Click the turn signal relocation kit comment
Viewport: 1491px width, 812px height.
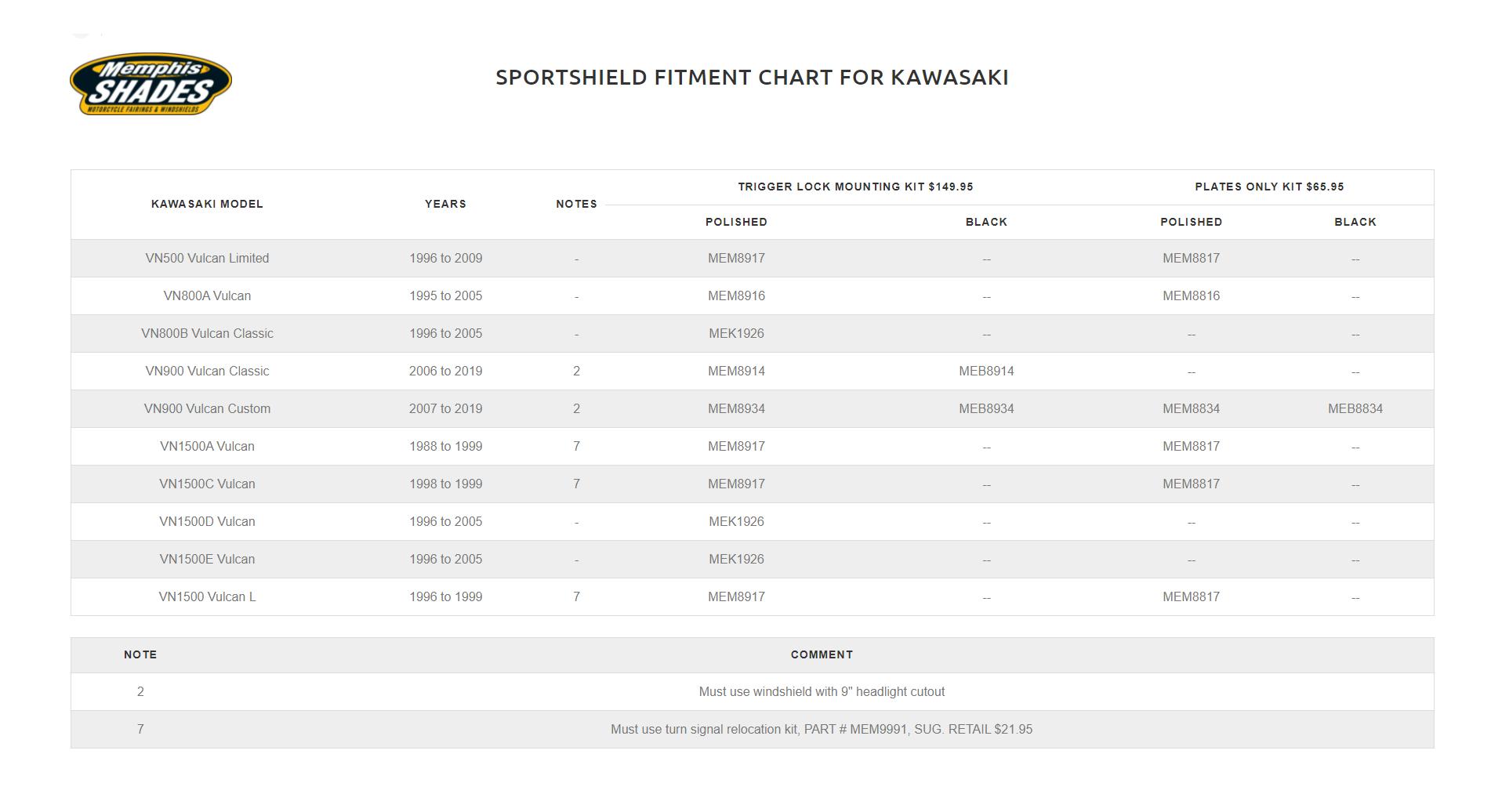tap(822, 730)
